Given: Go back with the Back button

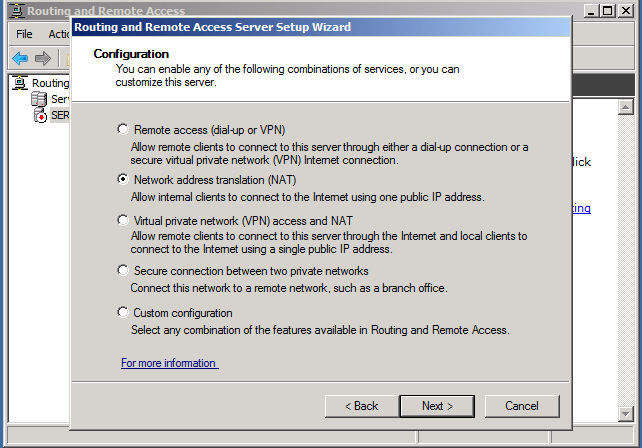Looking at the screenshot, I should tap(362, 406).
